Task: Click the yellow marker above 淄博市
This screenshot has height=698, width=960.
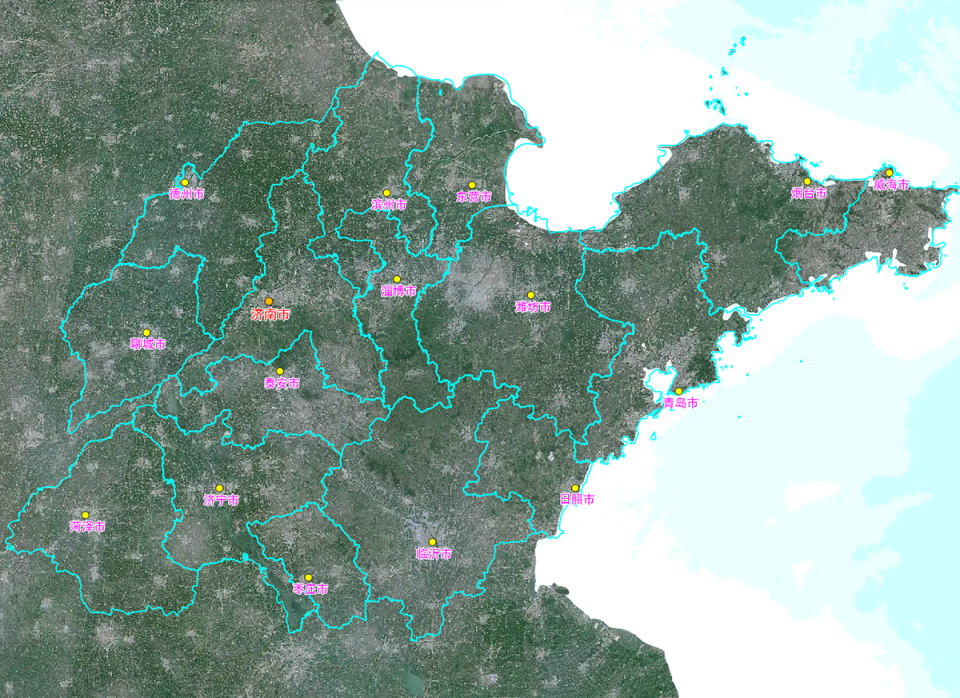Action: pos(397,279)
